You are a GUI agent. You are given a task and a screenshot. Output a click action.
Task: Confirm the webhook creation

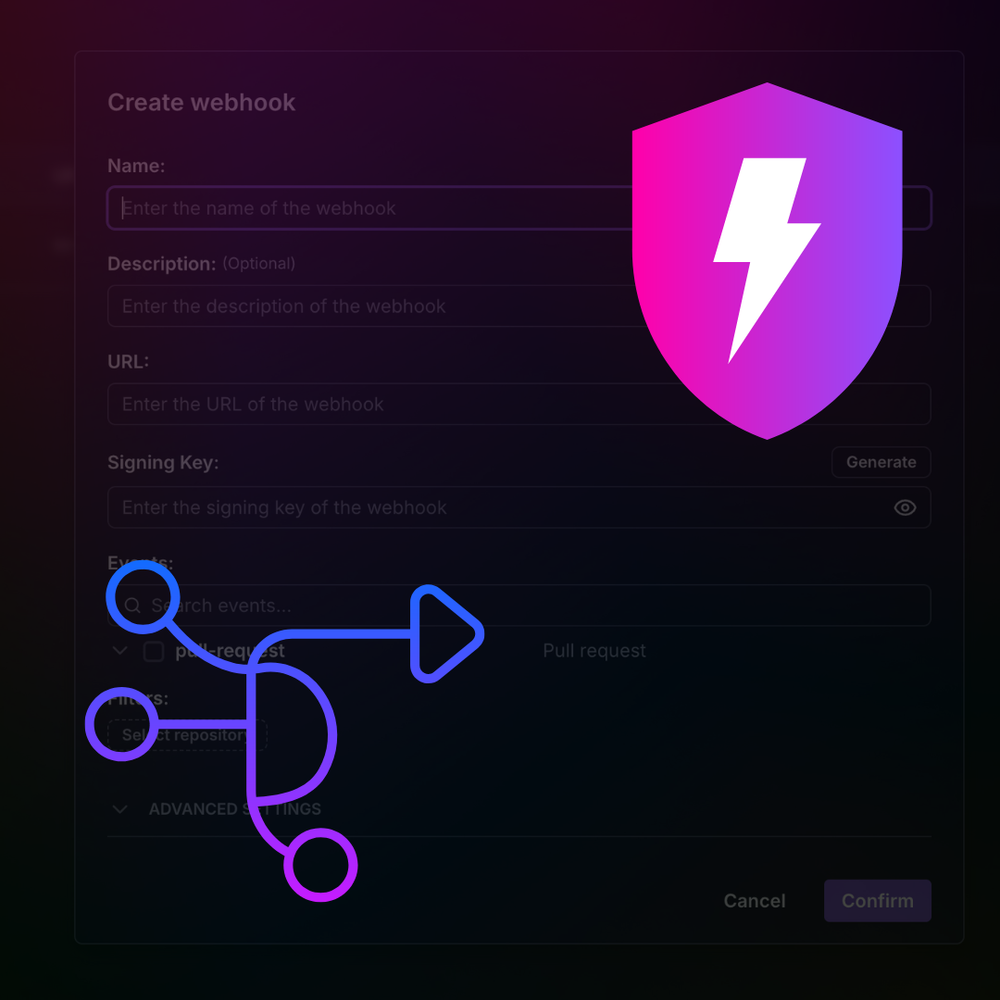tap(877, 901)
